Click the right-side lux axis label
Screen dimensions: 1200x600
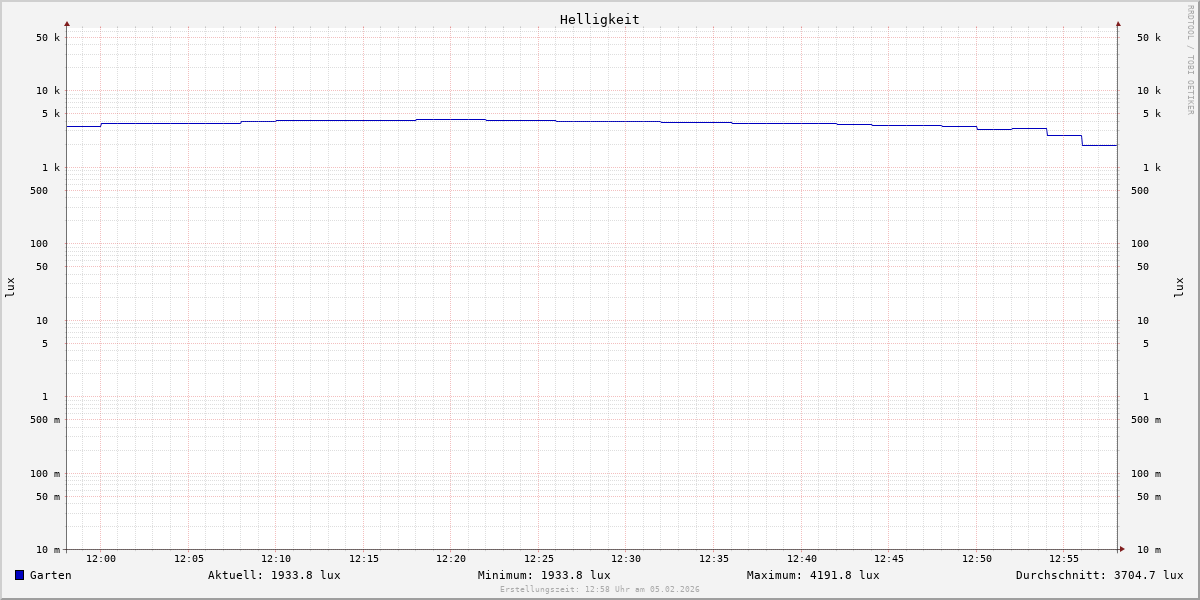[1179, 287]
